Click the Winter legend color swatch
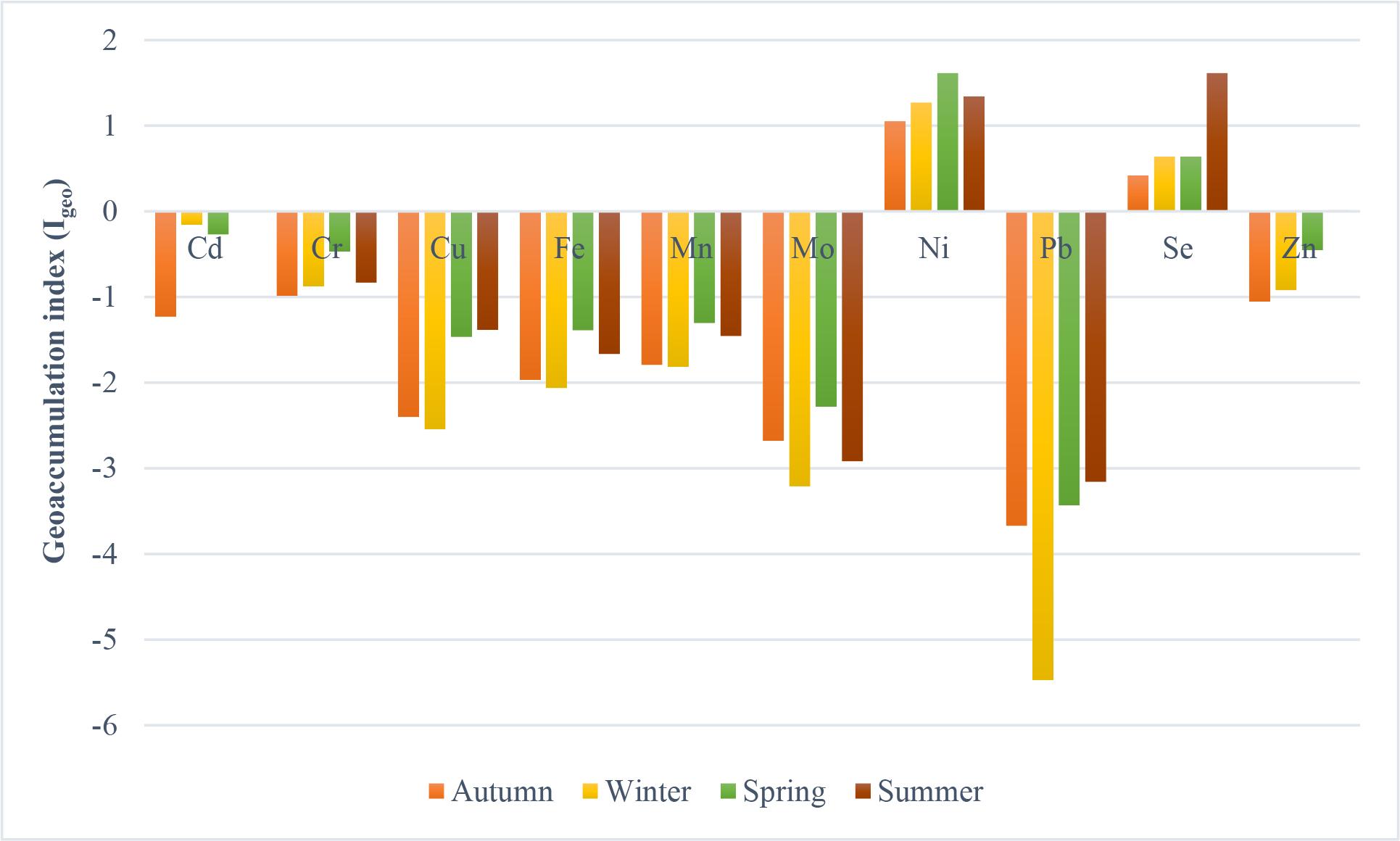 pyautogui.click(x=591, y=792)
